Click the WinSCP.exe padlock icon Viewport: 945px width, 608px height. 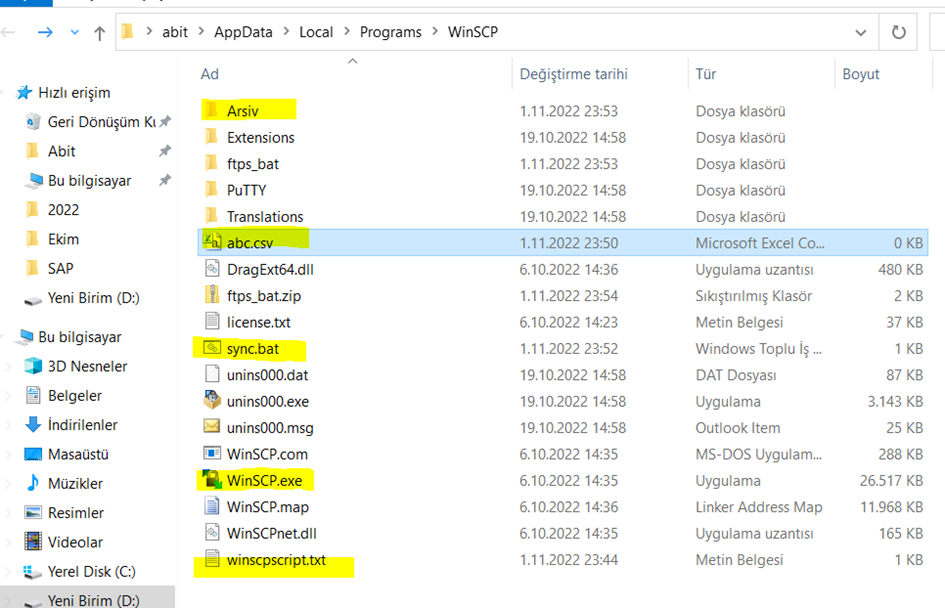(x=212, y=480)
